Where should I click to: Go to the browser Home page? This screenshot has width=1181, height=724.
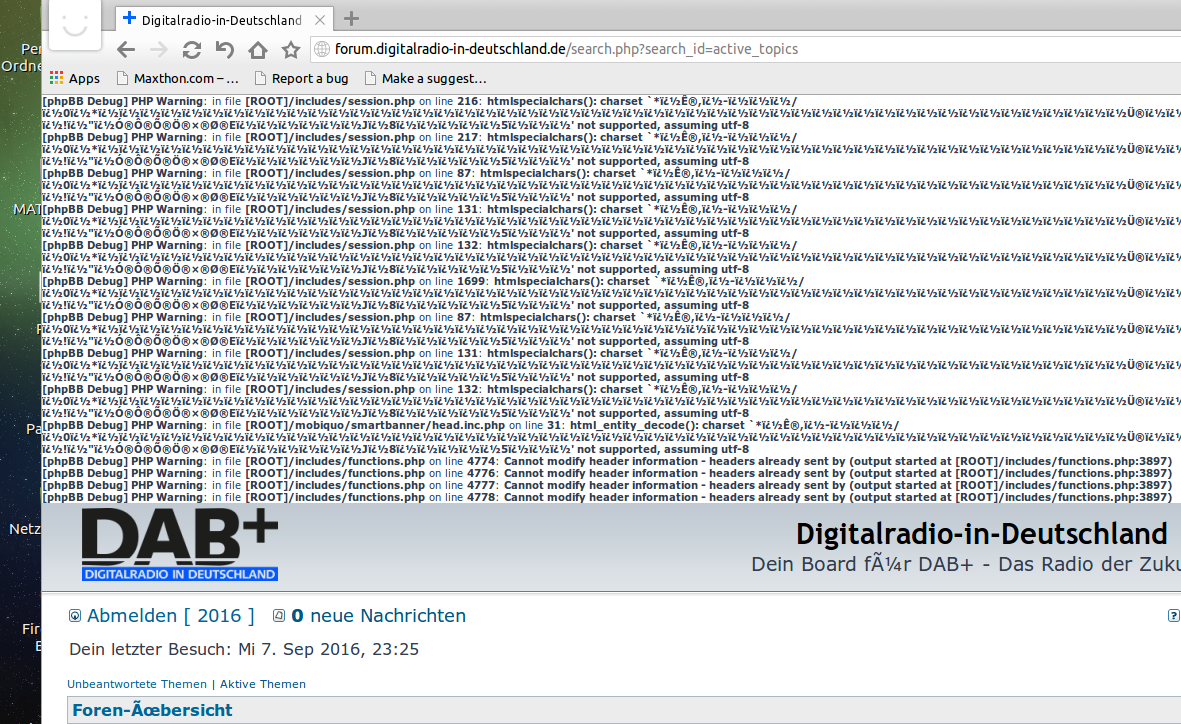pyautogui.click(x=258, y=50)
